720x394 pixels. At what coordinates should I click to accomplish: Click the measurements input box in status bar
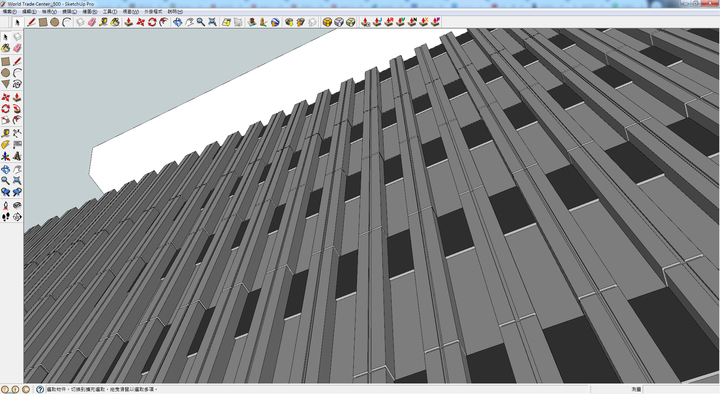[x=681, y=389]
